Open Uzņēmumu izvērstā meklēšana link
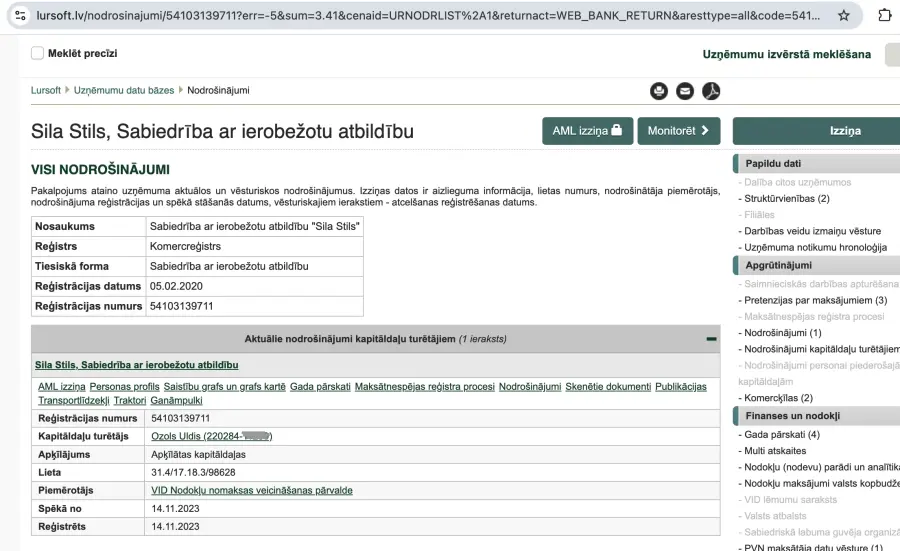The image size is (900, 551). [x=786, y=55]
